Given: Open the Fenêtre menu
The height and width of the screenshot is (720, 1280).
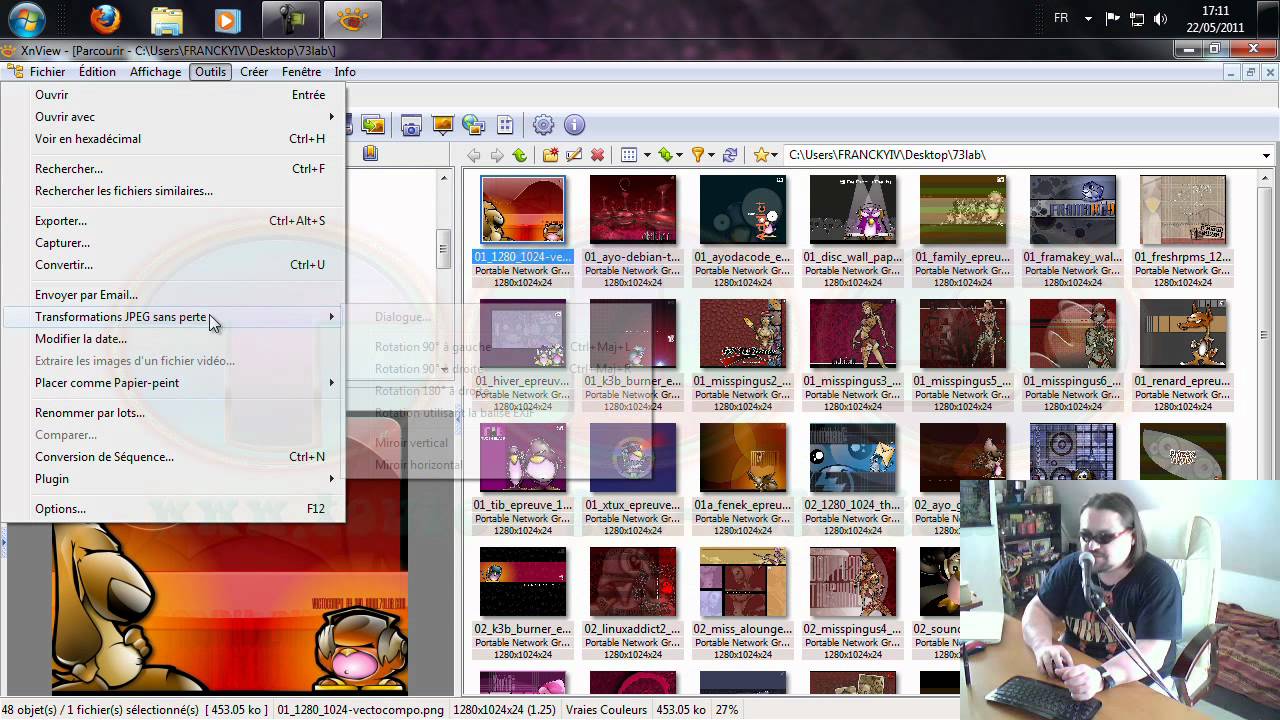Looking at the screenshot, I should pos(301,72).
